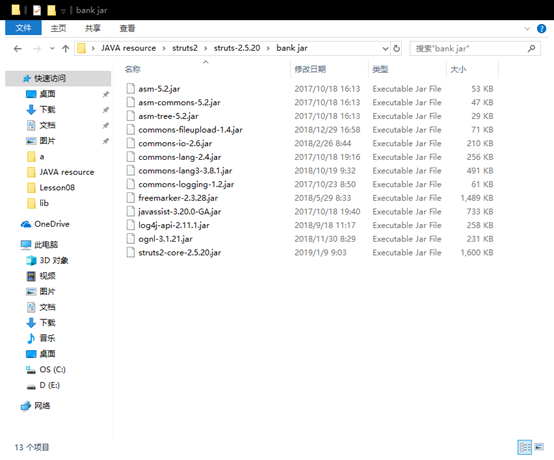Viewport: 554px width, 460px height.
Task: Expand the chevron after JAVA resource
Action: tap(164, 48)
